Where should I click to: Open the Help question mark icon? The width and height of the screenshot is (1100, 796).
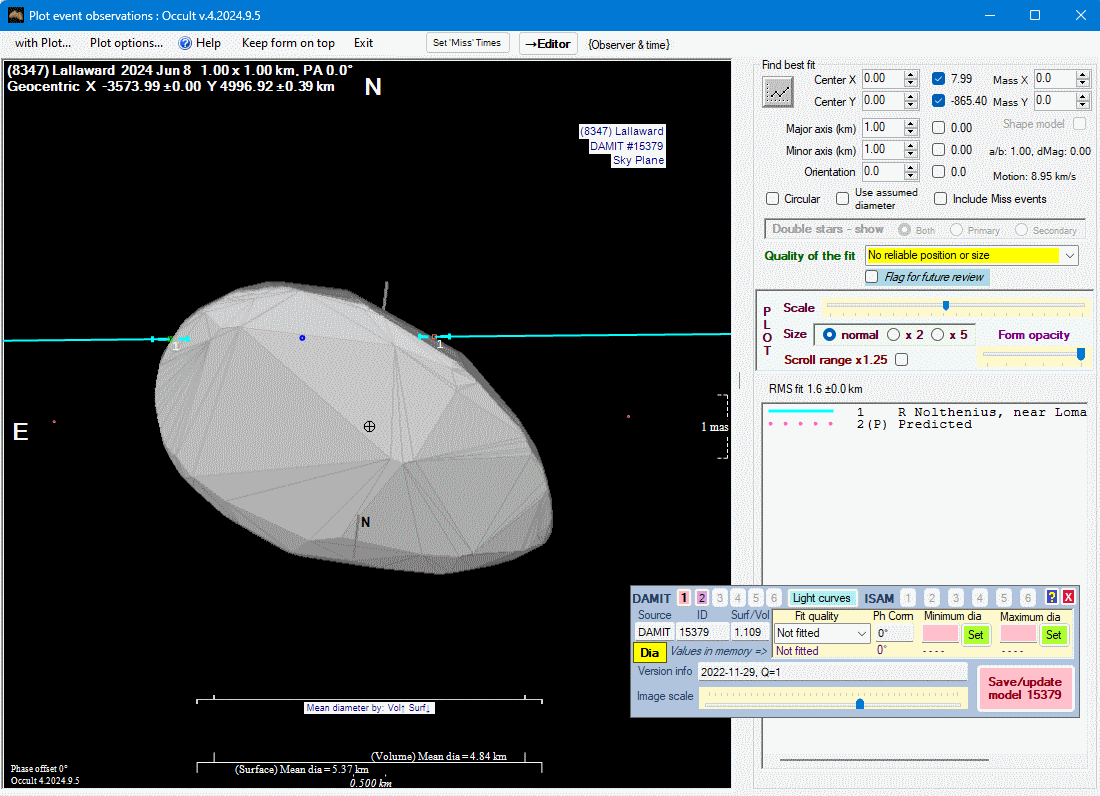pos(185,43)
